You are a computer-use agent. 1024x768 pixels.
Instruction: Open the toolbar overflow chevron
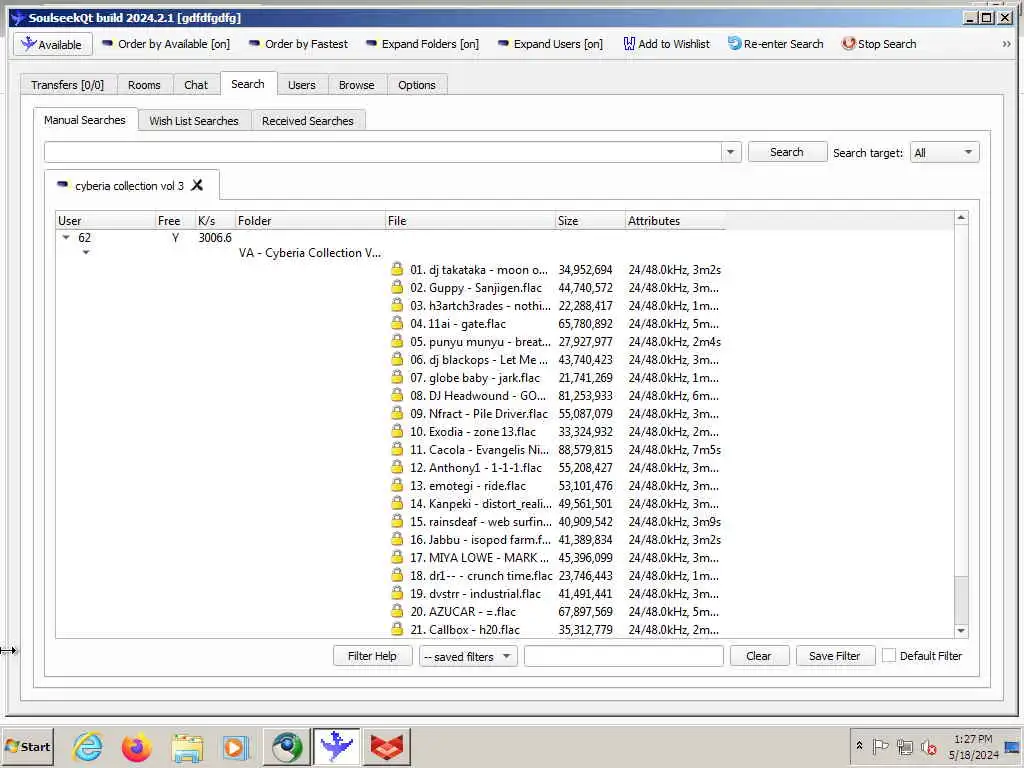click(x=1006, y=44)
